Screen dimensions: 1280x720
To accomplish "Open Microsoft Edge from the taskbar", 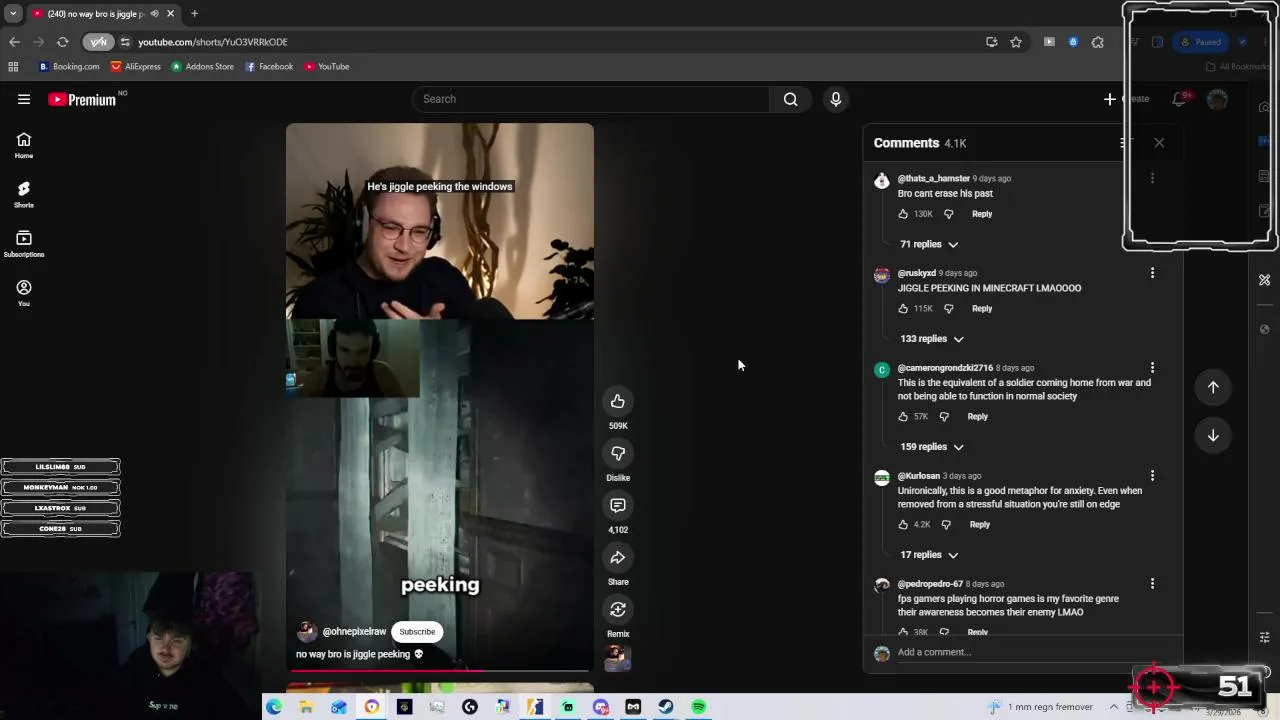I will pyautogui.click(x=273, y=707).
